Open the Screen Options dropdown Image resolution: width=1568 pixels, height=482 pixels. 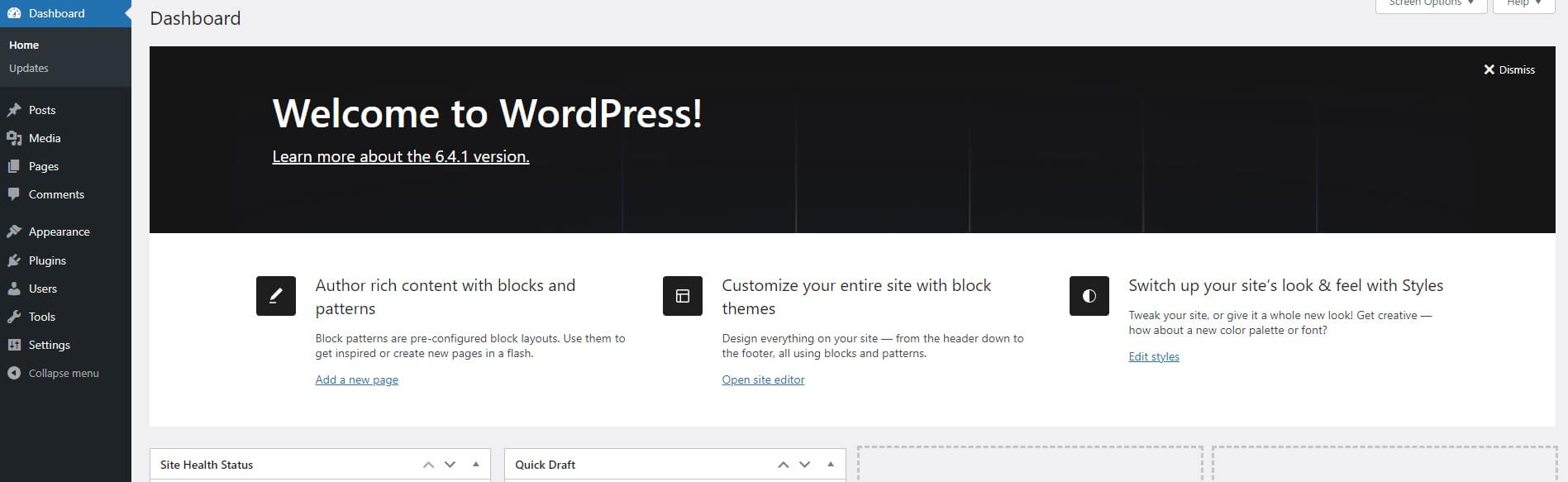click(1431, 4)
